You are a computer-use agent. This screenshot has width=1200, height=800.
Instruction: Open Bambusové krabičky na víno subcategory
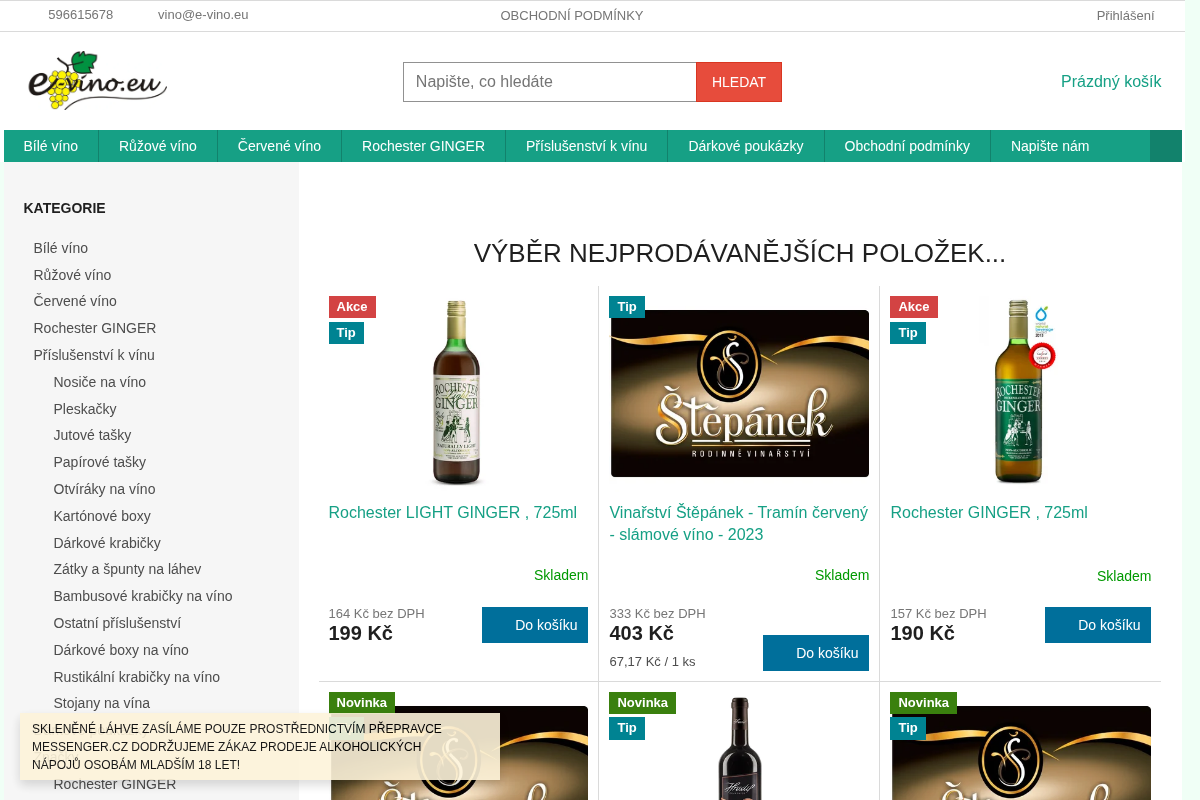143,596
